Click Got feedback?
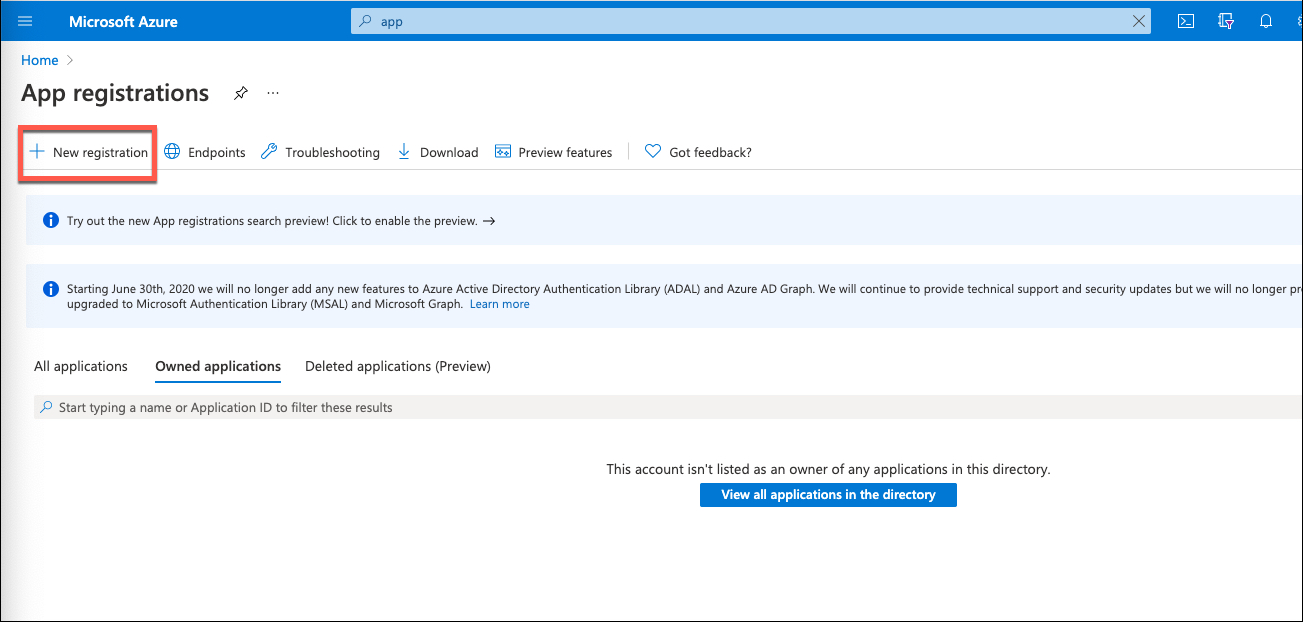 click(x=698, y=152)
